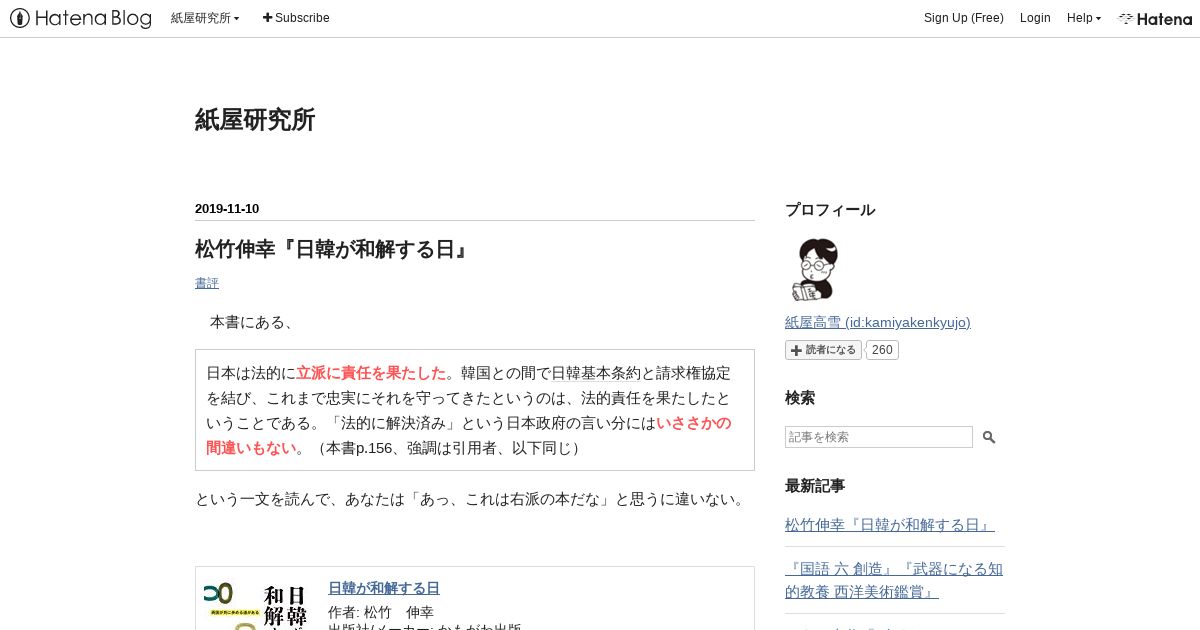Focus the 記事を検索 search field
The image size is (1200, 630).
(x=879, y=437)
